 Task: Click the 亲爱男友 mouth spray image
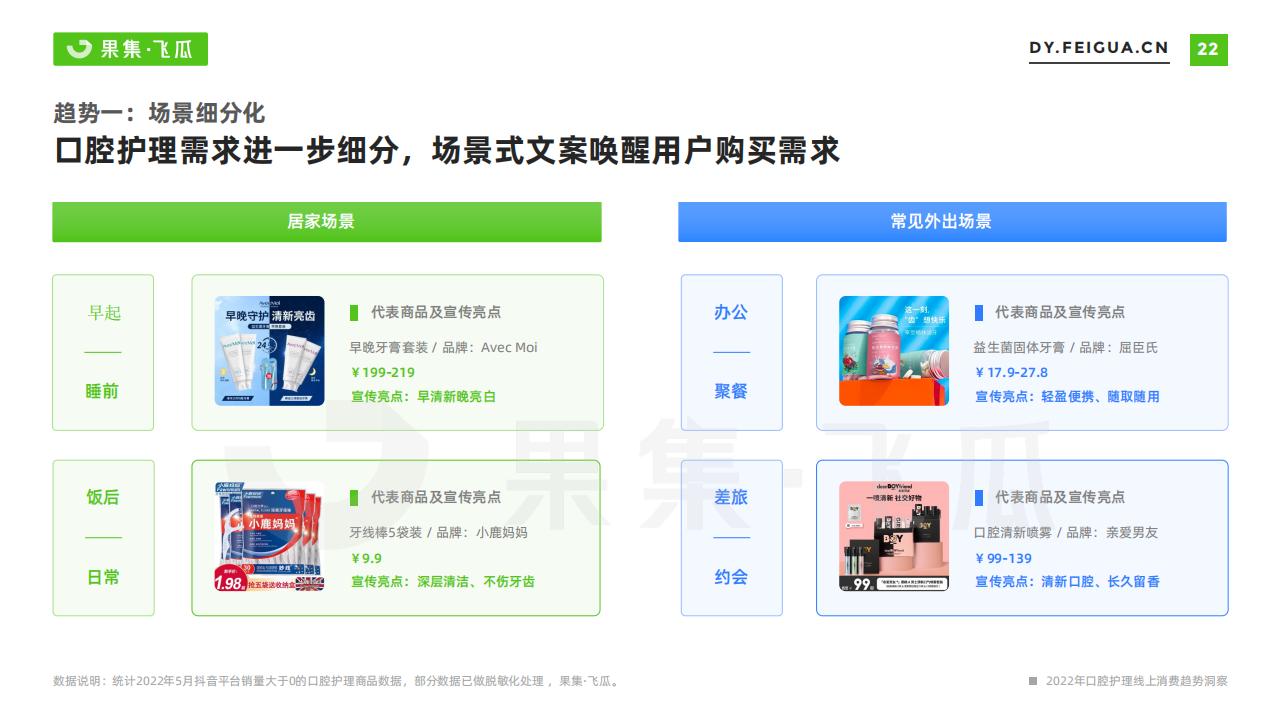click(894, 537)
